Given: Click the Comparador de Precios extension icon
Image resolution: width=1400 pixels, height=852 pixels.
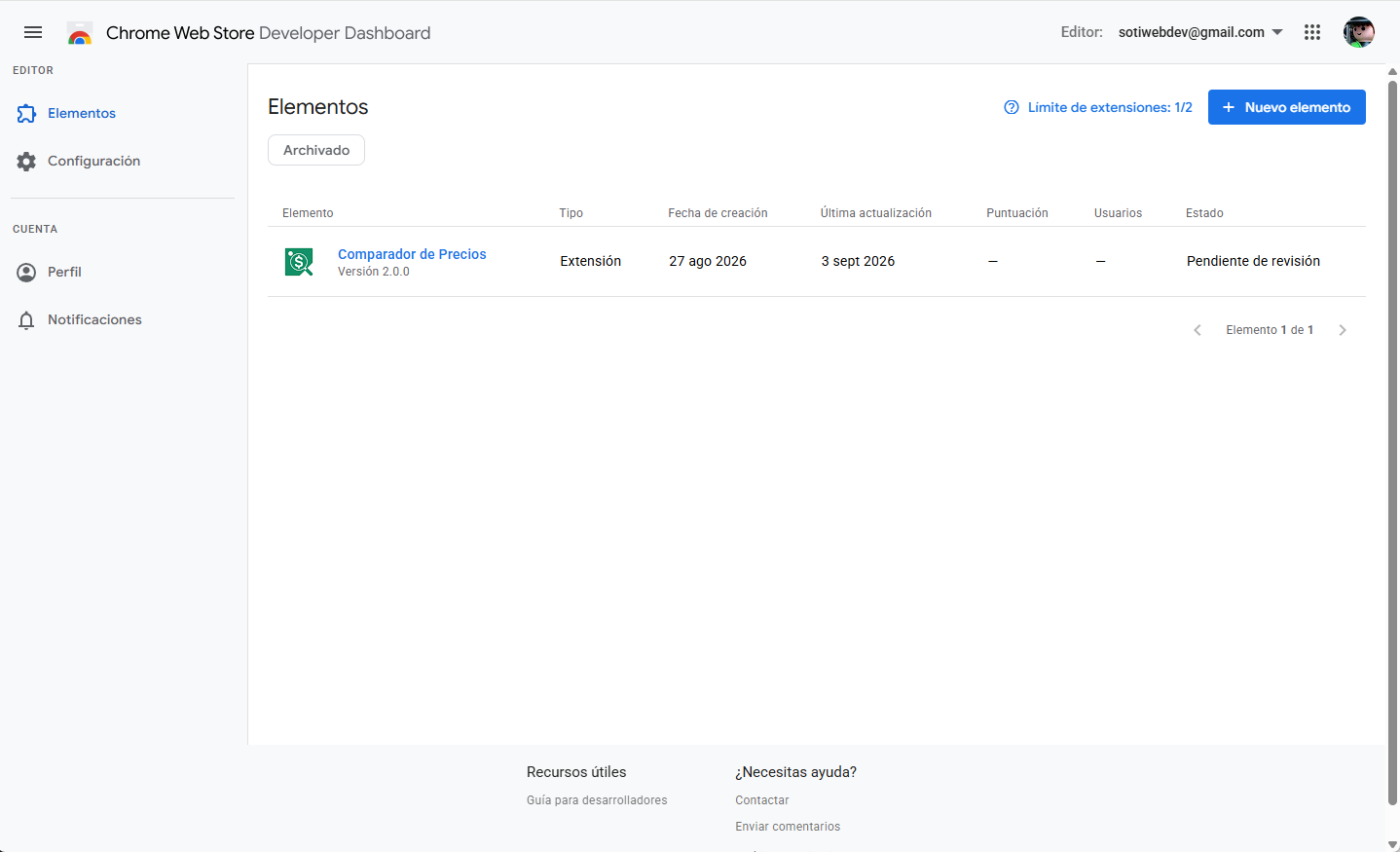Looking at the screenshot, I should point(299,262).
